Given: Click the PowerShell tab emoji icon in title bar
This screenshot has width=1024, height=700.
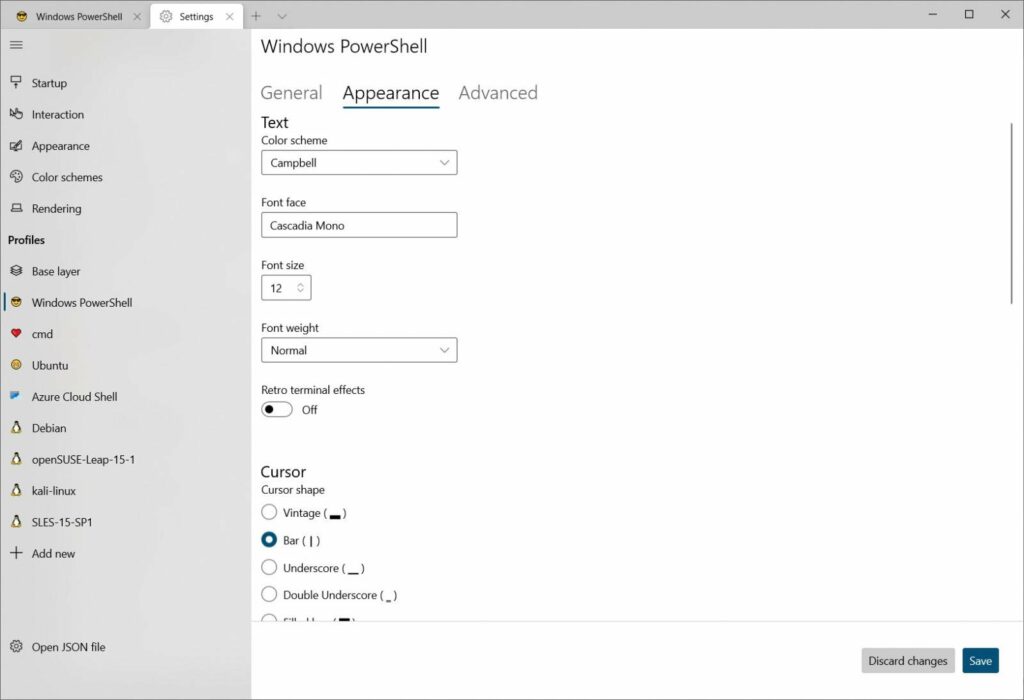Looking at the screenshot, I should coord(22,16).
